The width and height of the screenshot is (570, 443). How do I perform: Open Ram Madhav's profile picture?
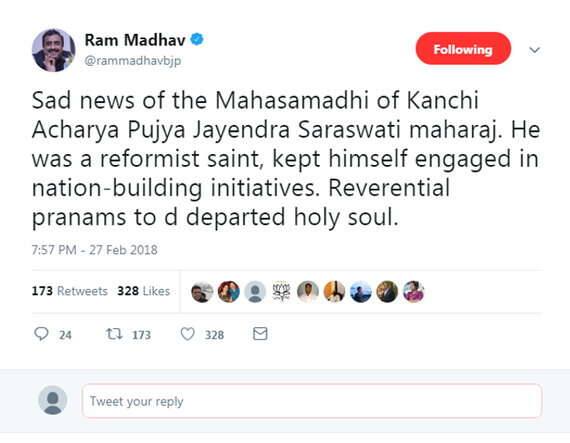click(53, 50)
